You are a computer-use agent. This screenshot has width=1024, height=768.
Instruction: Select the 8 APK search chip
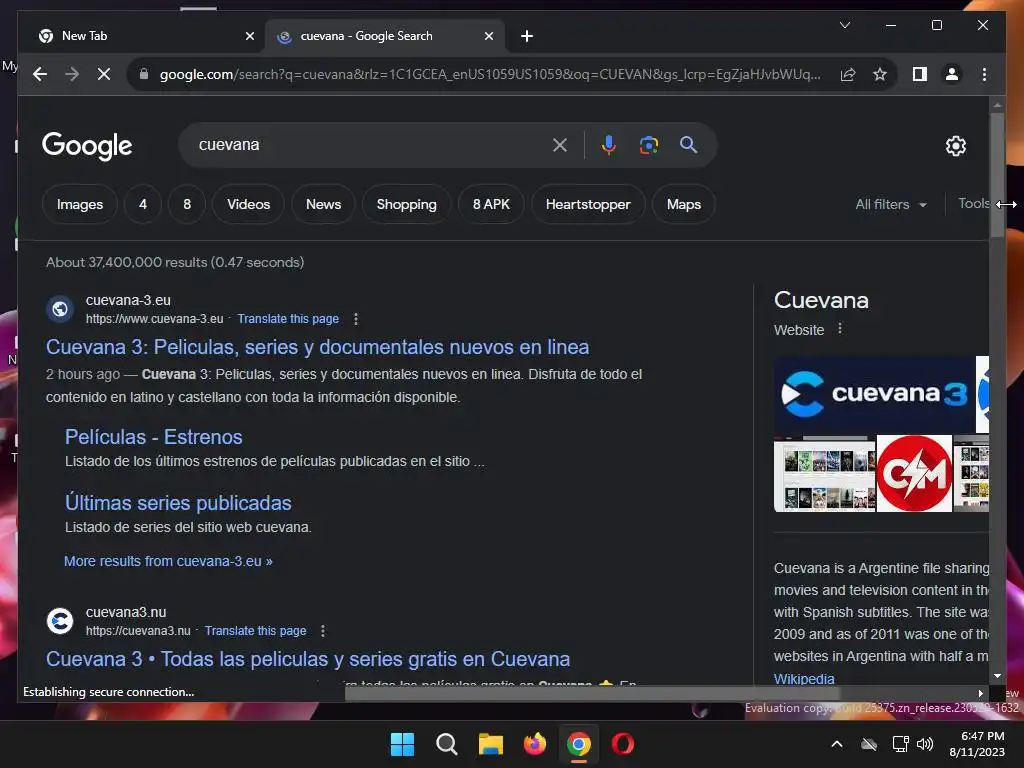click(491, 204)
